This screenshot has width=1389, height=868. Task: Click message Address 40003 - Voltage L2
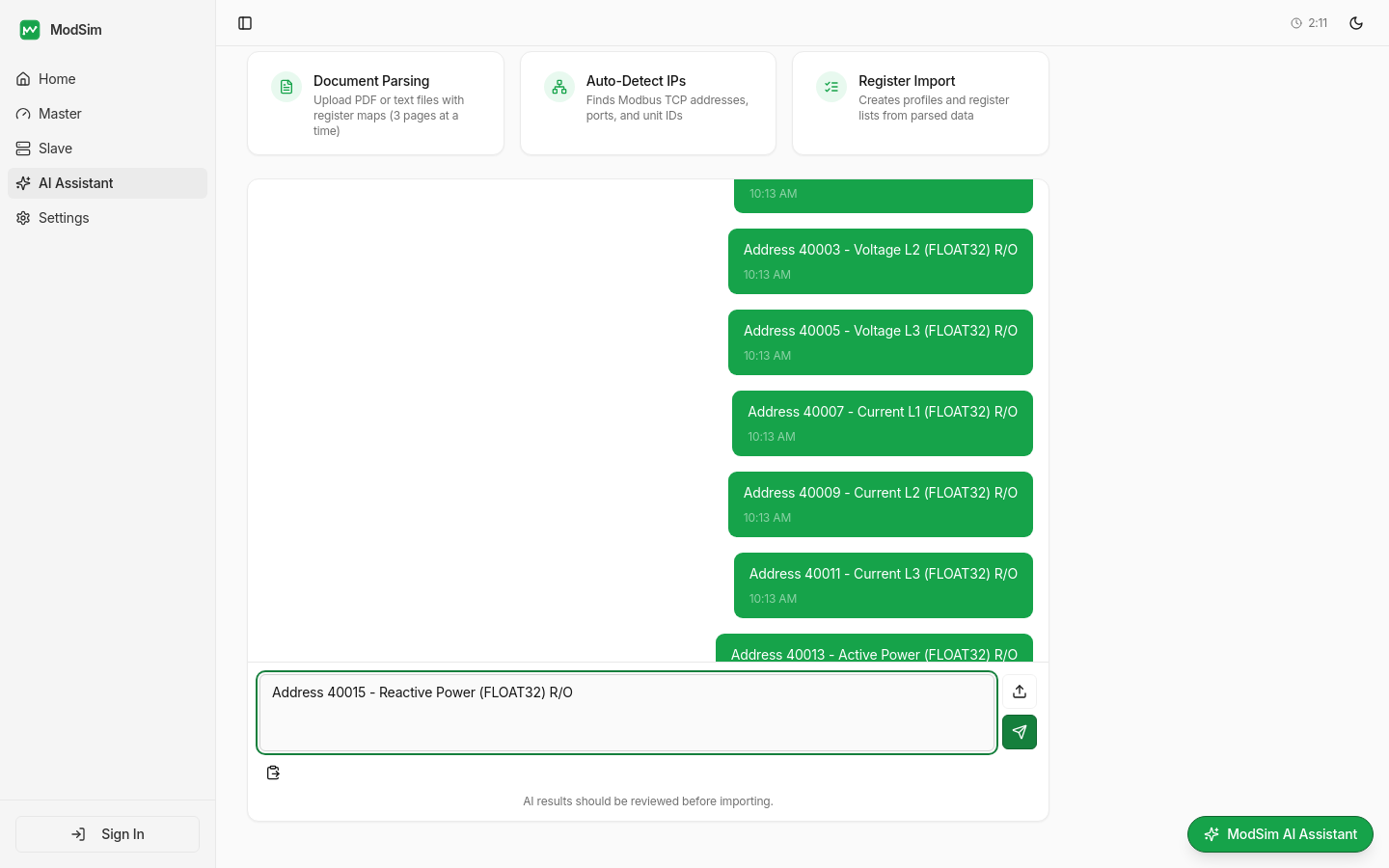[x=881, y=261]
